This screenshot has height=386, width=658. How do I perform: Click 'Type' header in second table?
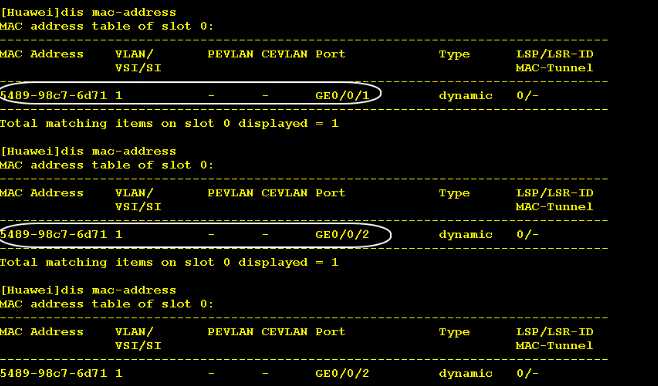click(x=454, y=193)
